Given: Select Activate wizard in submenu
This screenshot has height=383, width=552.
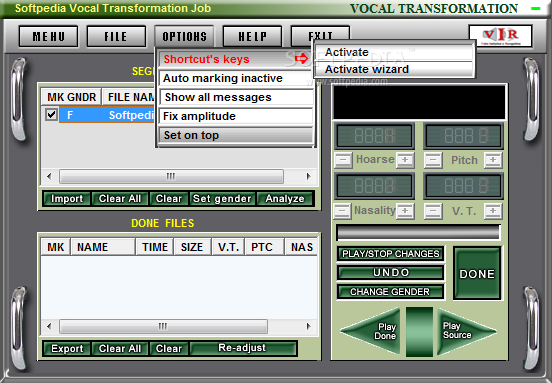Looking at the screenshot, I should (394, 69).
